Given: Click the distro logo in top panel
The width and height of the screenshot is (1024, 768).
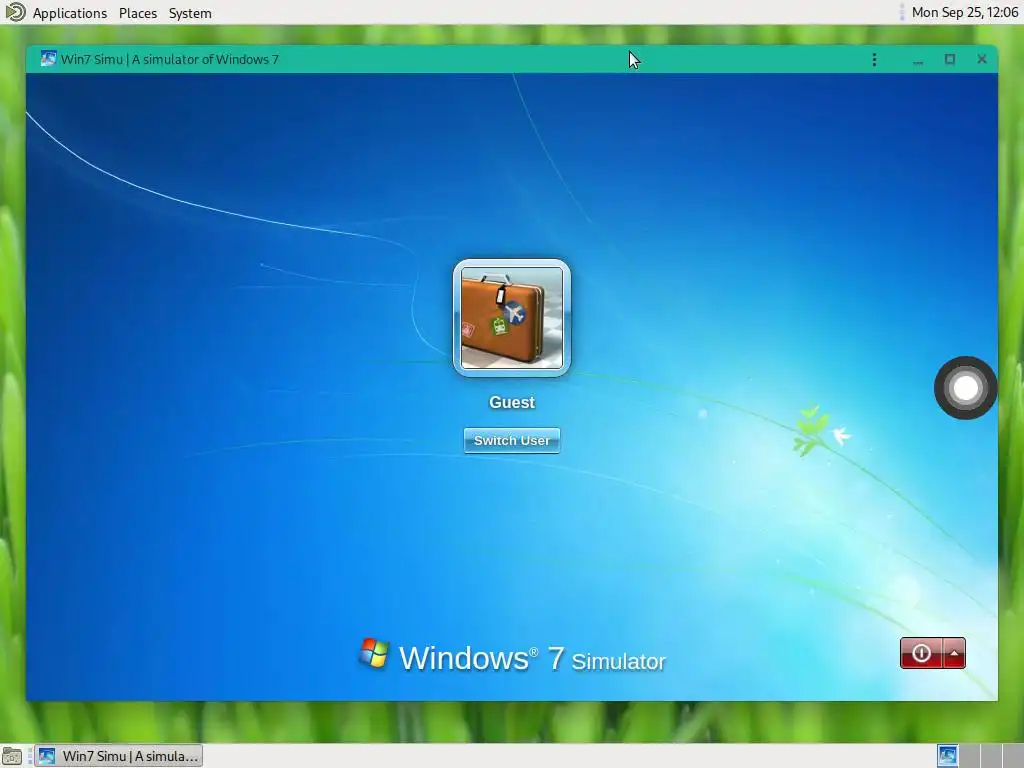Looking at the screenshot, I should 14,12.
